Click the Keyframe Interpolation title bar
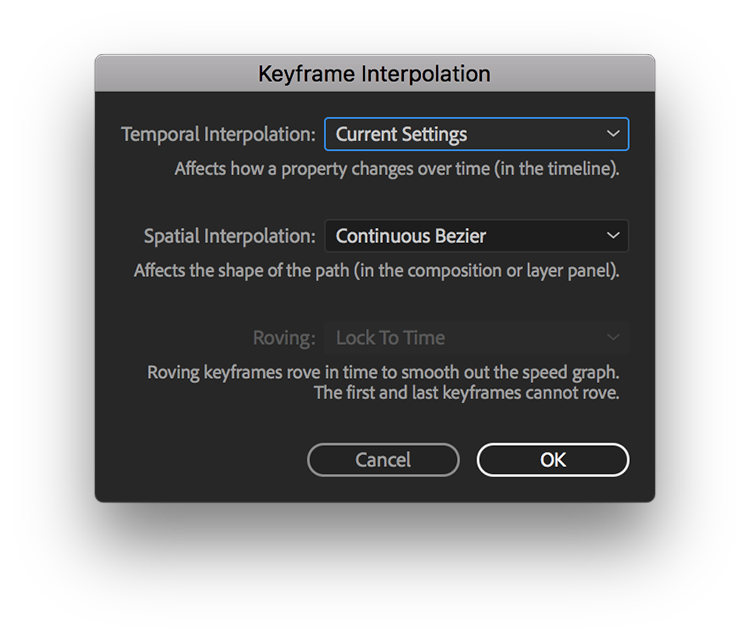This screenshot has width=750, height=638. pos(374,74)
